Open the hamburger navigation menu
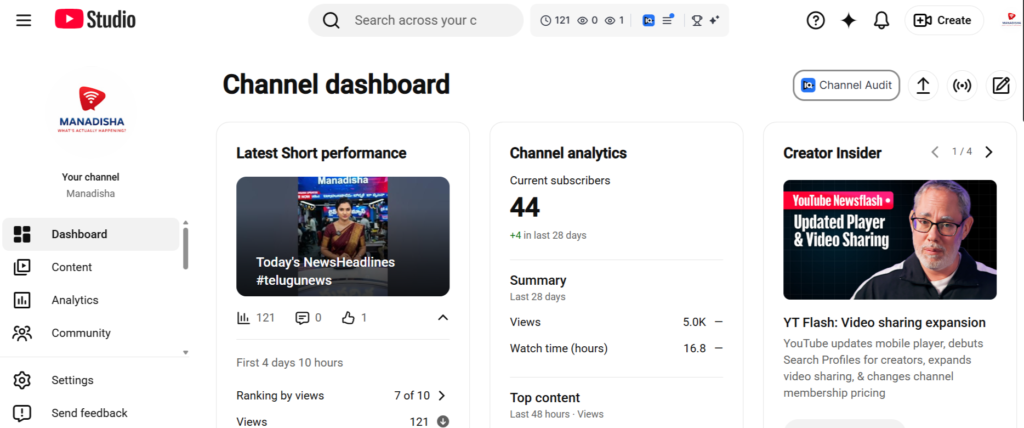The height and width of the screenshot is (428, 1024). tap(24, 20)
